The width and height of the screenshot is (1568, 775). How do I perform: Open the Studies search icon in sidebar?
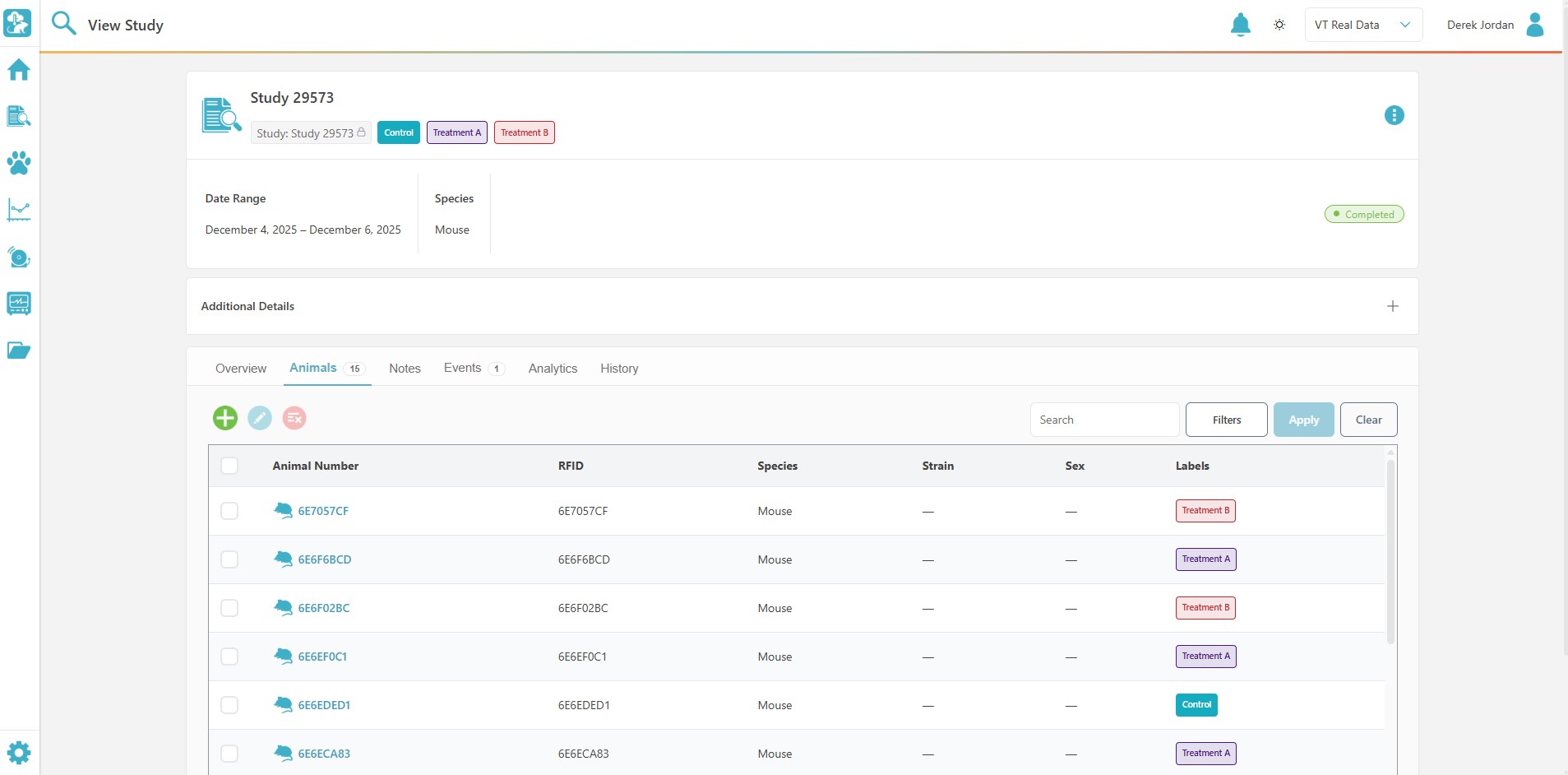click(x=19, y=116)
